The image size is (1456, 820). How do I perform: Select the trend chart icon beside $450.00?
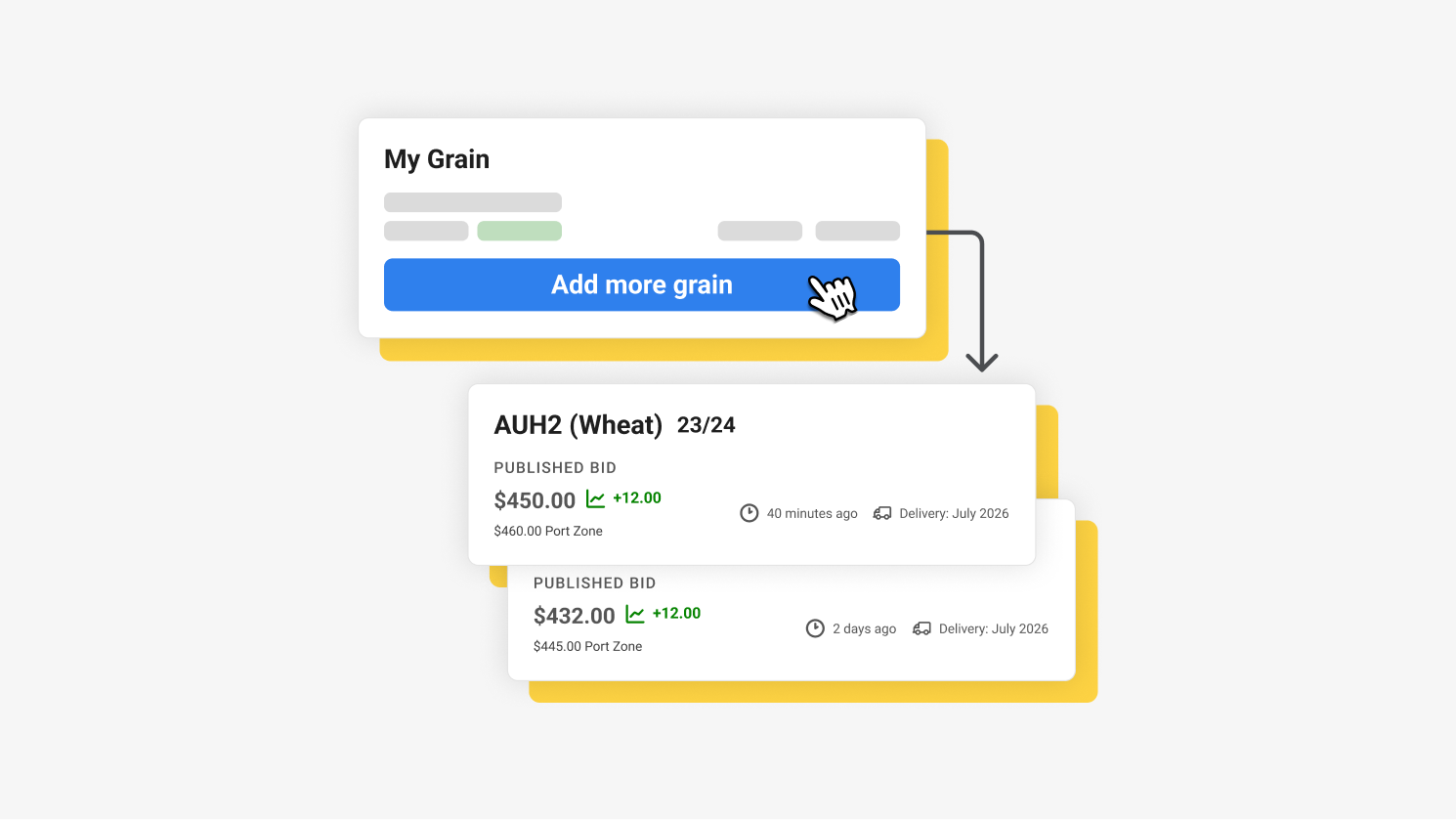coord(596,499)
